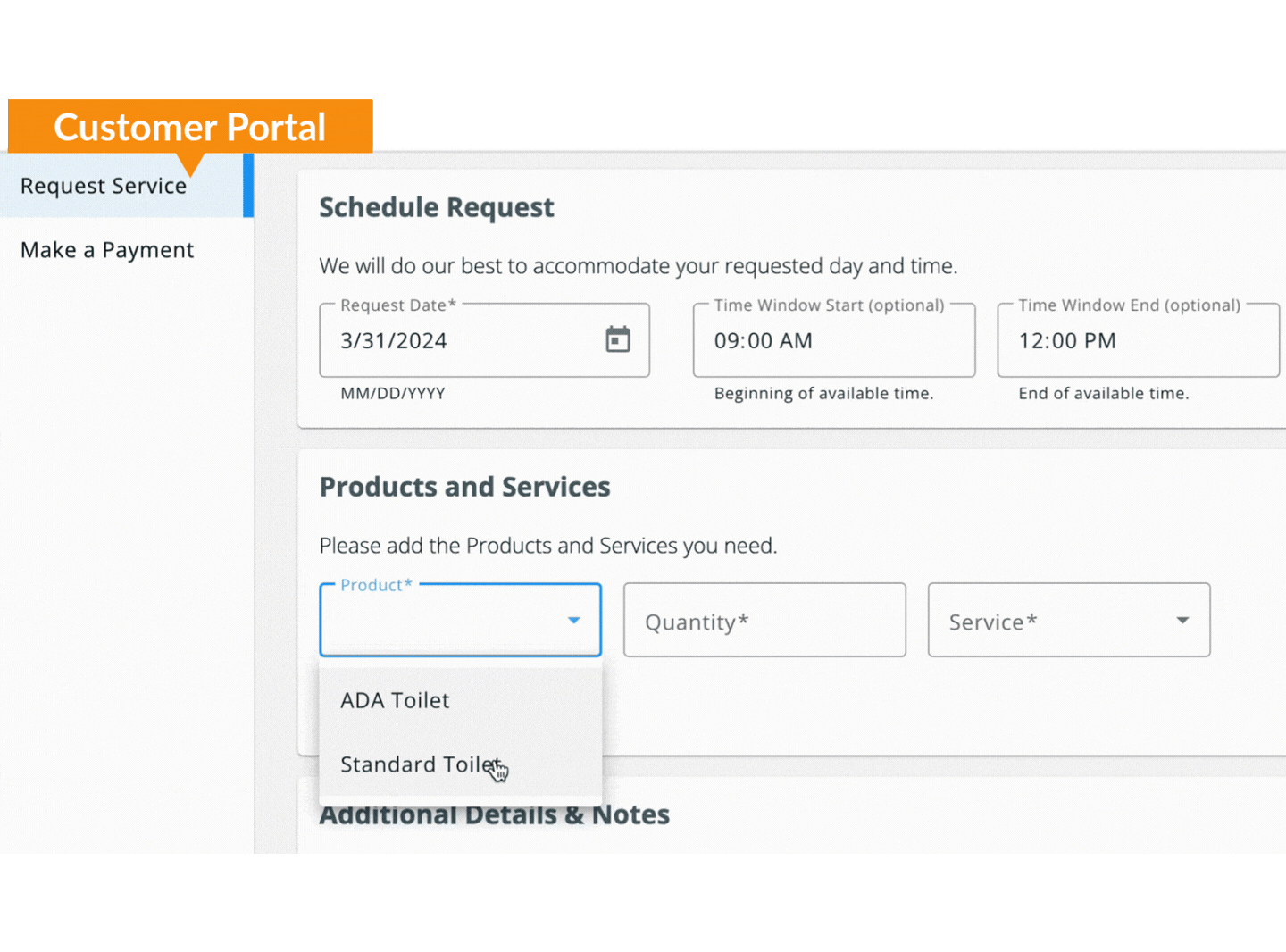The image size is (1286, 952).
Task: Click the Schedule Request heading
Action: tap(437, 207)
